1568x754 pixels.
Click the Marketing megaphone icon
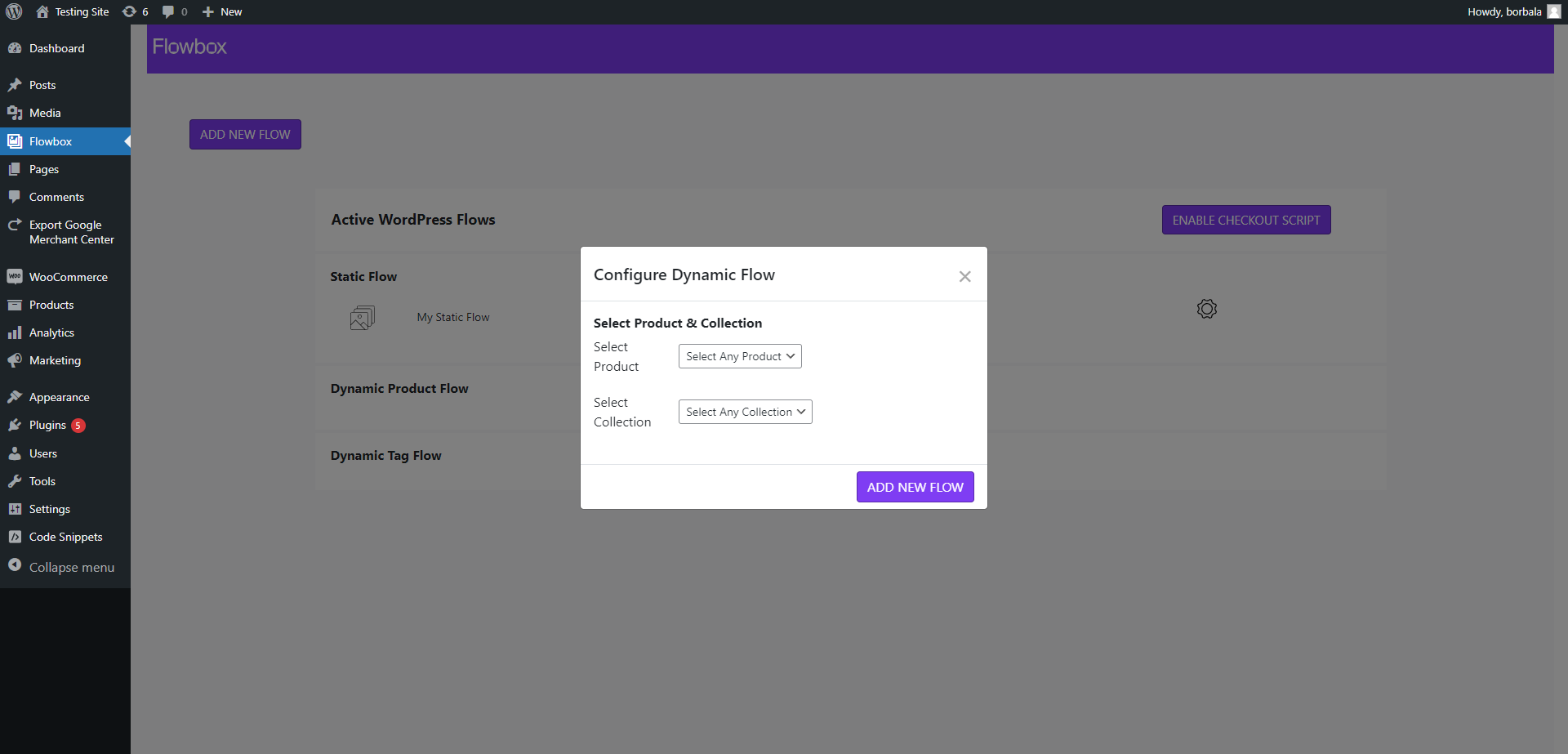click(15, 360)
